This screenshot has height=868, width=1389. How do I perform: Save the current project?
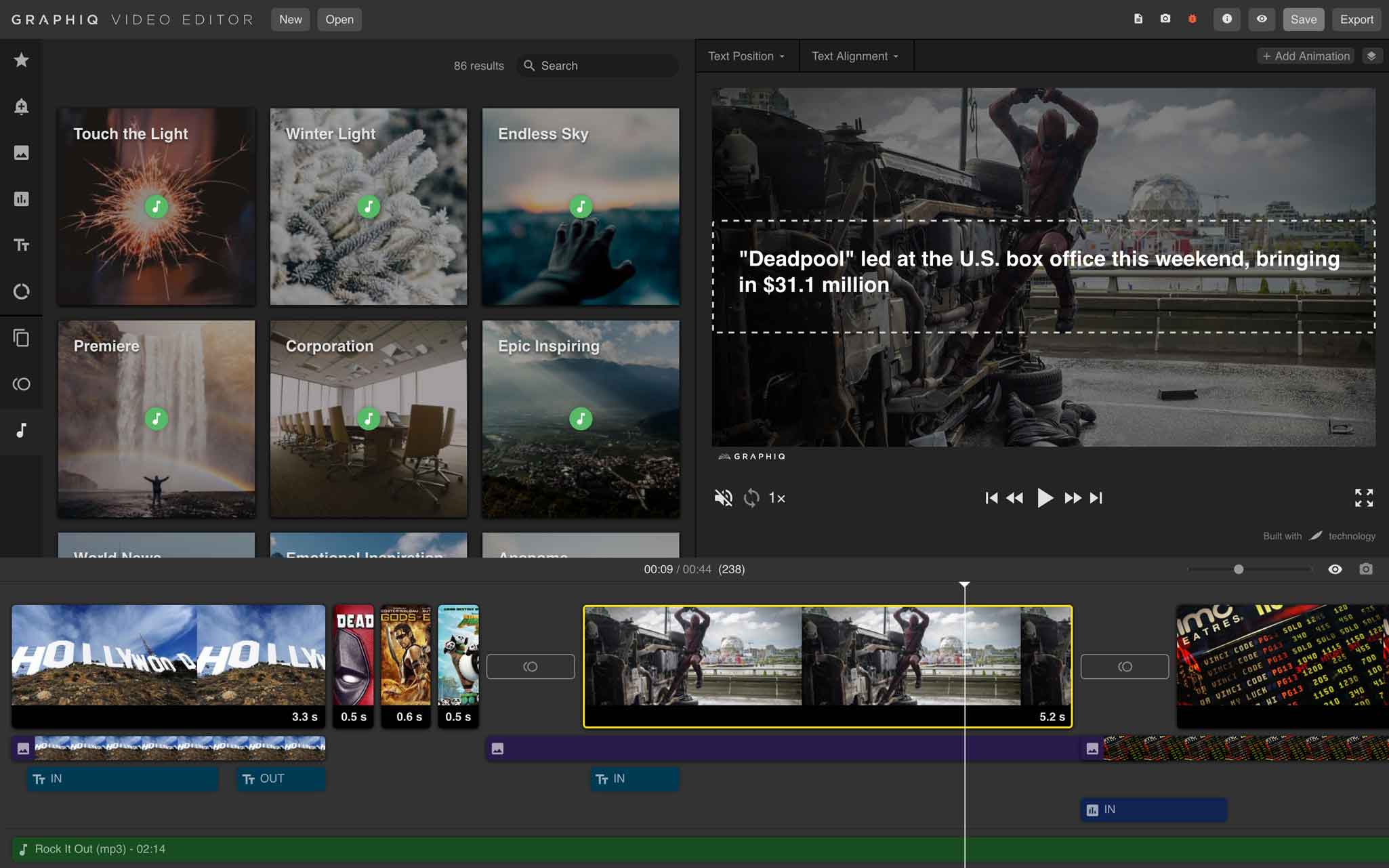click(1304, 19)
